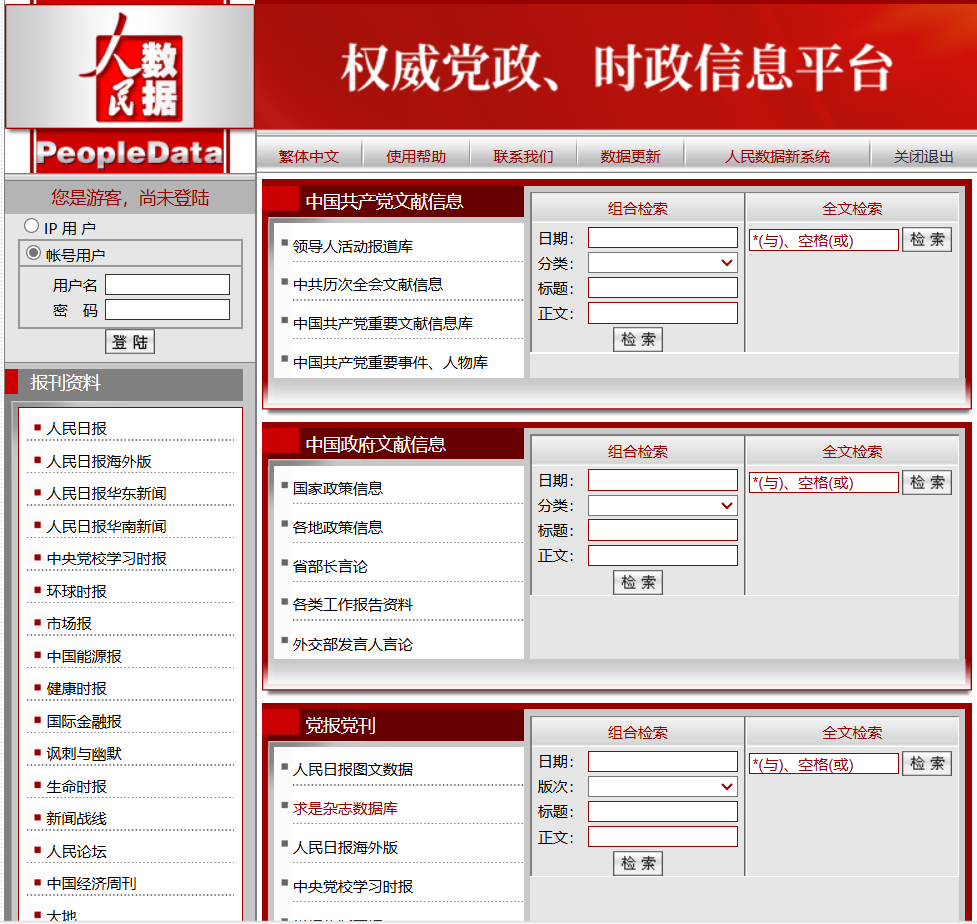Image resolution: width=977 pixels, height=924 pixels.
Task: Open 健康时报 in sidebar
Action: tap(77, 688)
